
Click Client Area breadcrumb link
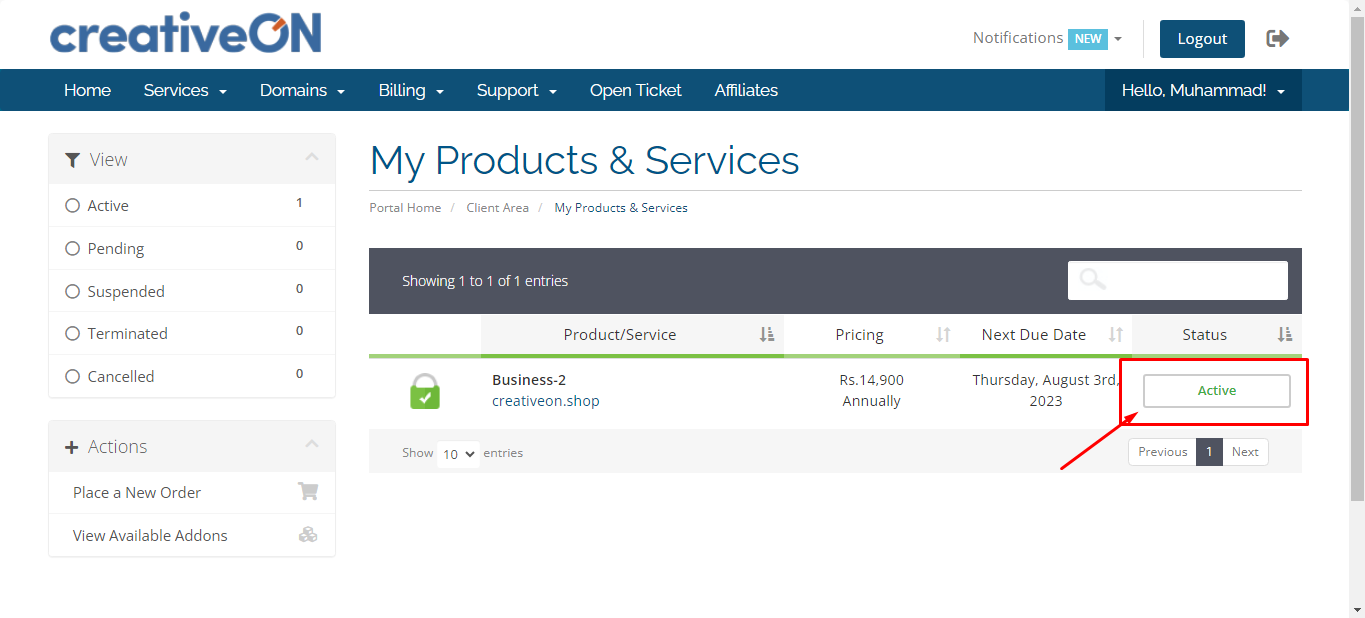[x=497, y=208]
